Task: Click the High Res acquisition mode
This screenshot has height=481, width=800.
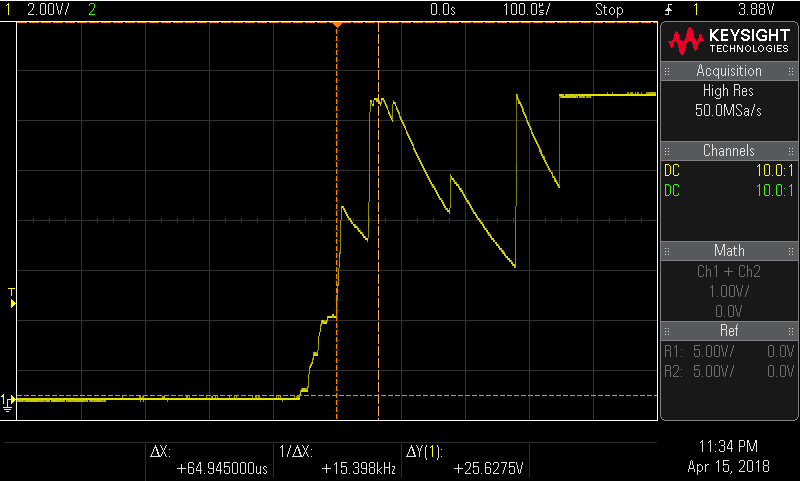Action: click(728, 90)
